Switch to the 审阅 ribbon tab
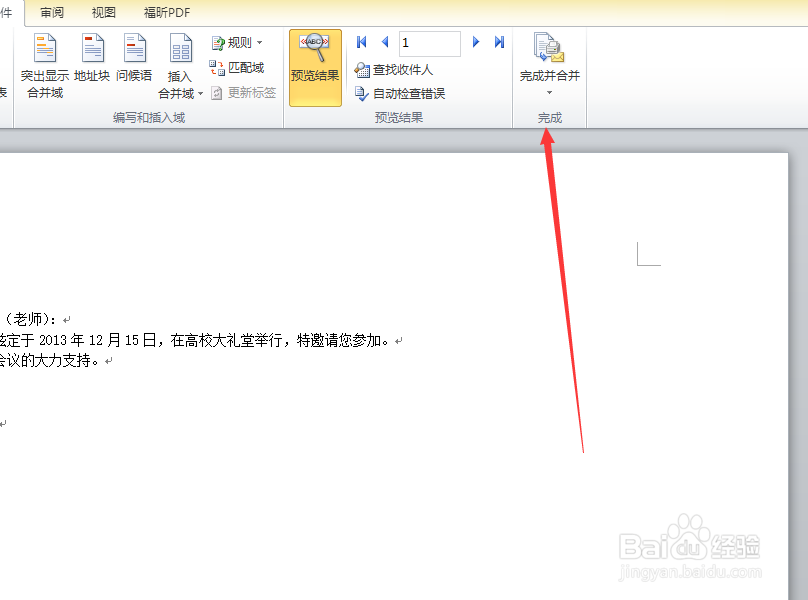The width and height of the screenshot is (808, 600). click(52, 13)
